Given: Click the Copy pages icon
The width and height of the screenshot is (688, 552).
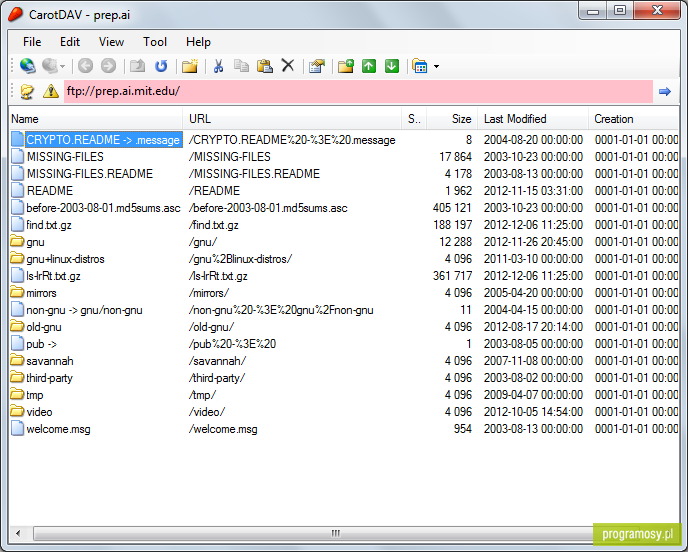Looking at the screenshot, I should [x=241, y=66].
